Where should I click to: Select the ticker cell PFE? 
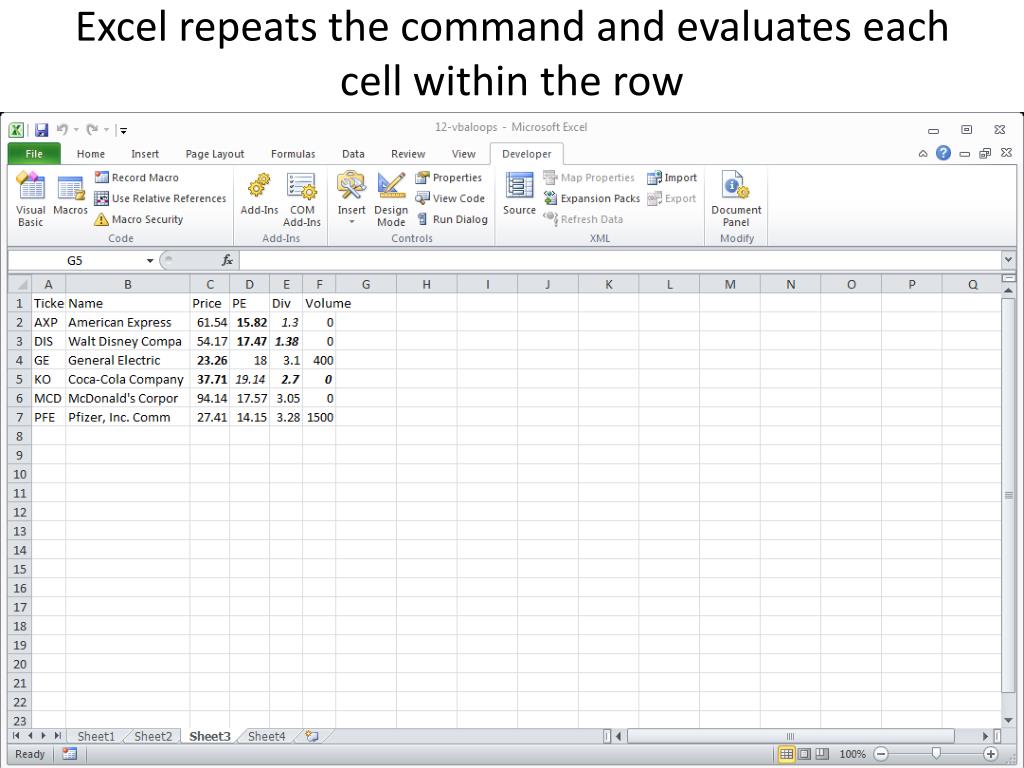48,417
